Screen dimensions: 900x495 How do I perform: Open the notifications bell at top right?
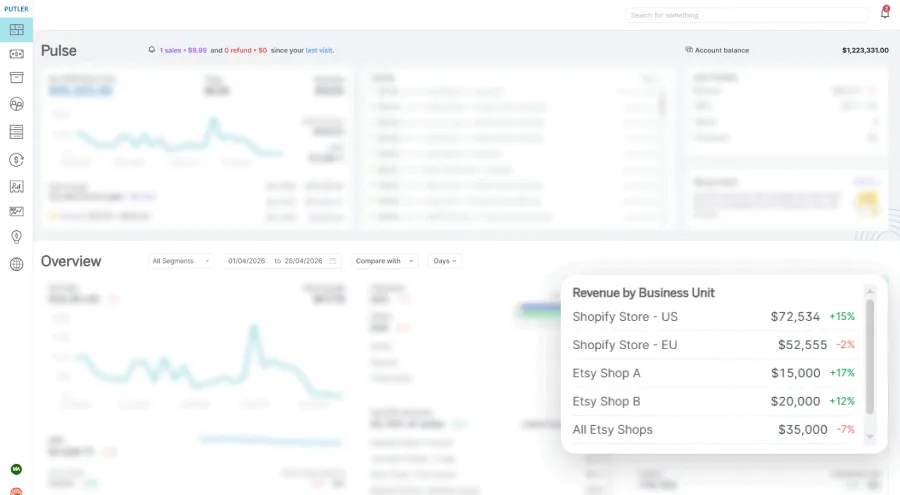pos(885,12)
